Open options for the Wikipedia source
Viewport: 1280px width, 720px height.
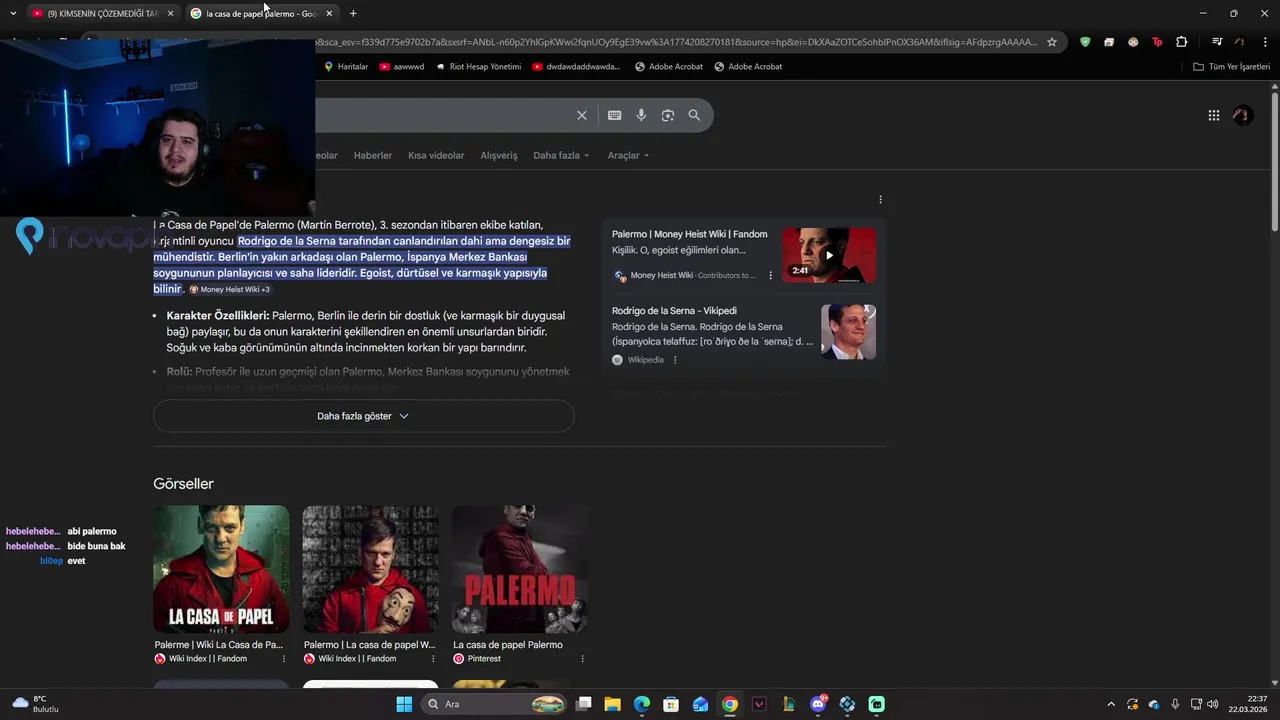click(675, 360)
